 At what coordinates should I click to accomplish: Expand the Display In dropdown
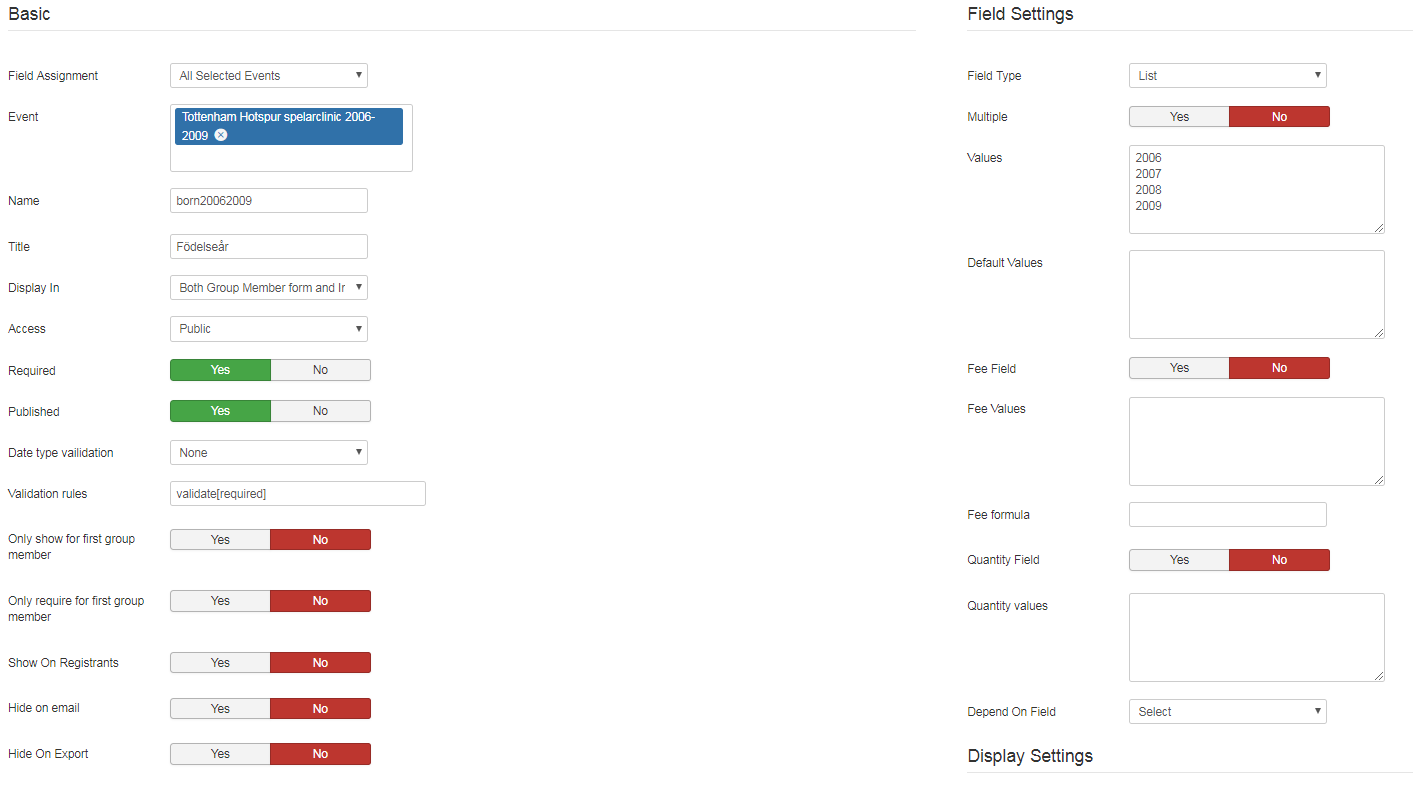pos(268,288)
